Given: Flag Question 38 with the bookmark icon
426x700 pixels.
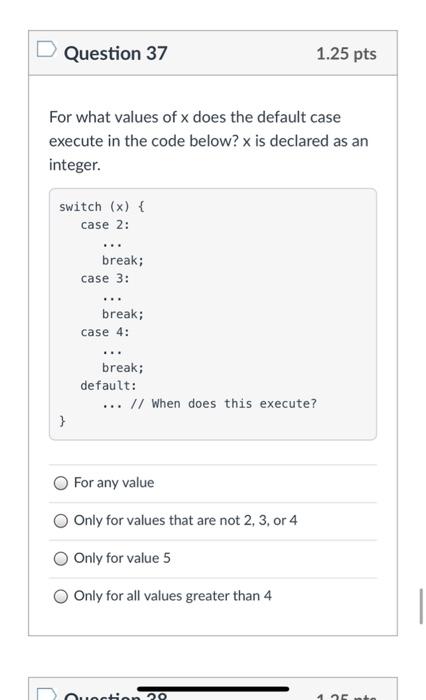Looking at the screenshot, I should [x=46, y=694].
